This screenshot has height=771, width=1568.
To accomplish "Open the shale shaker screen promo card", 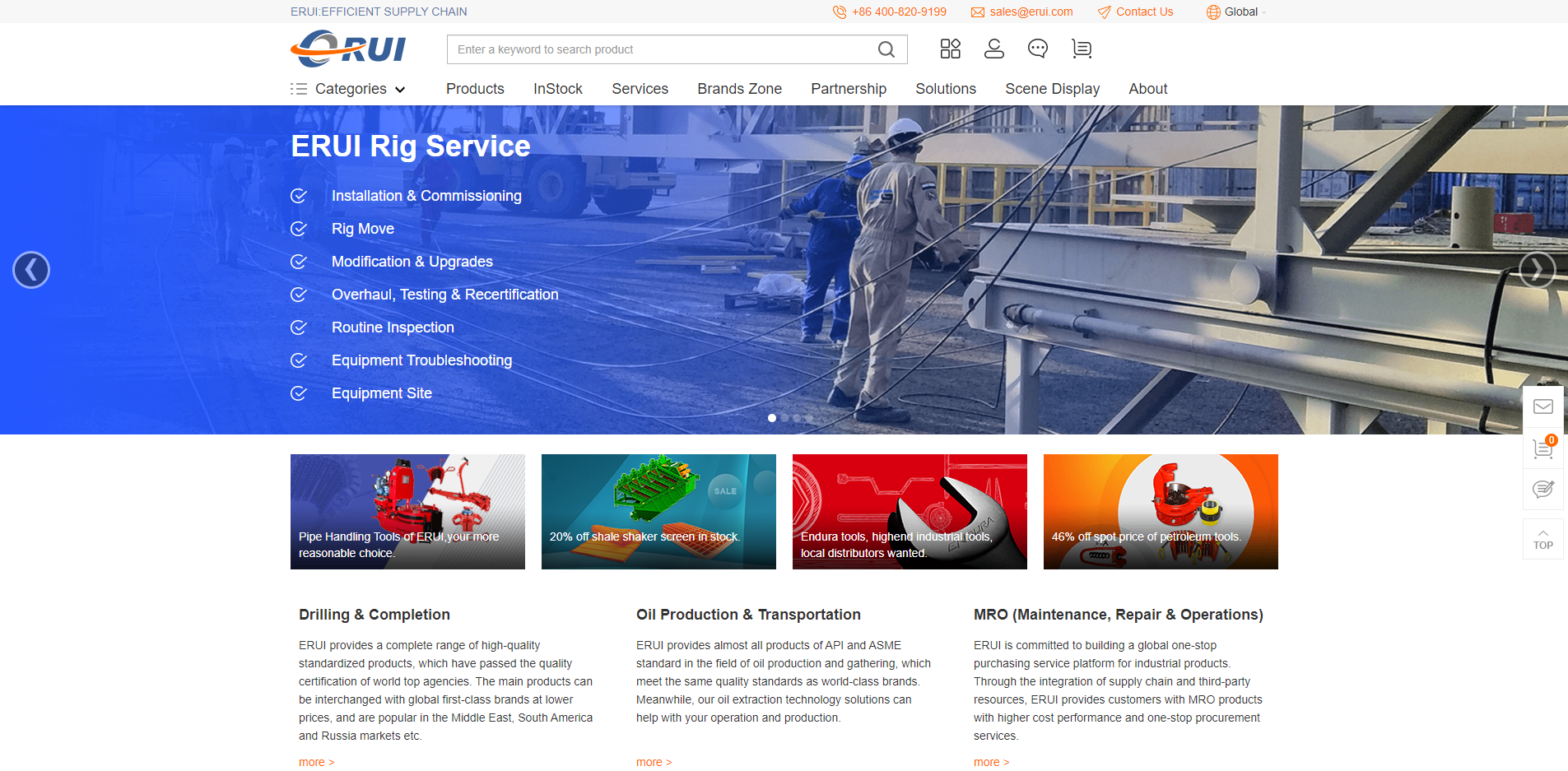I will 658,512.
